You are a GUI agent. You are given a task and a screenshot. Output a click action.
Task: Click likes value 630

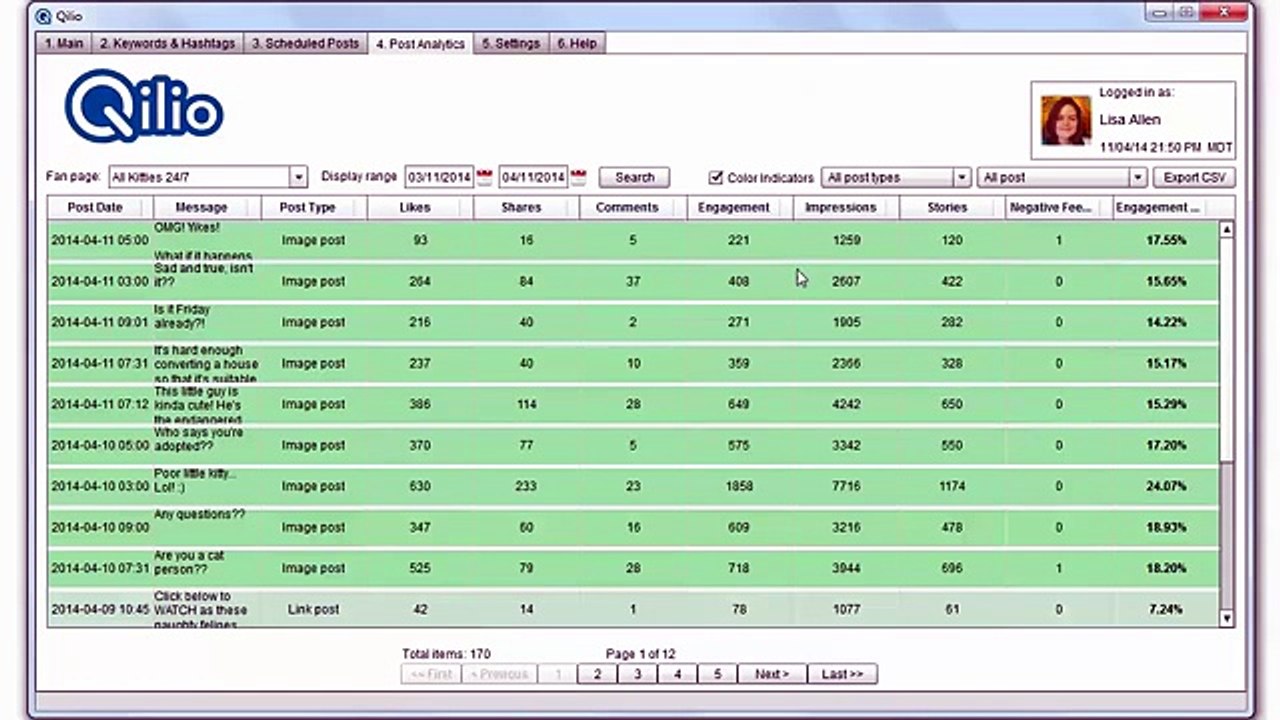(420, 486)
